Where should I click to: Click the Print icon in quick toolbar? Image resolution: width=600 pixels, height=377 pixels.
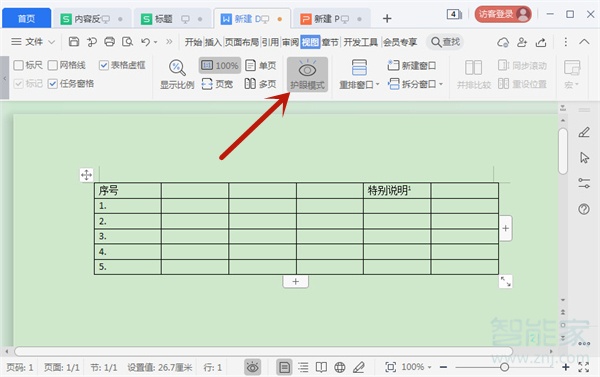(109, 41)
